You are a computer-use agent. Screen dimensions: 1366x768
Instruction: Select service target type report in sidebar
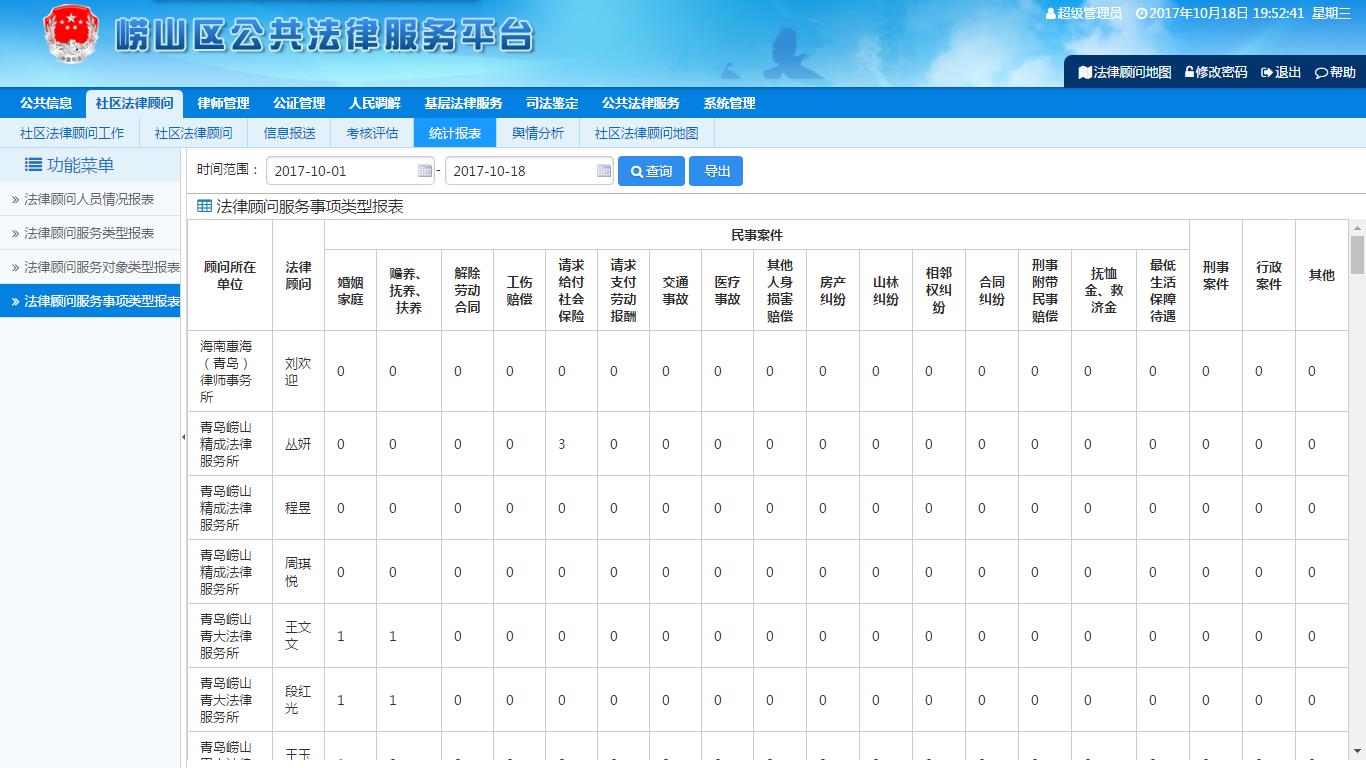coord(101,267)
